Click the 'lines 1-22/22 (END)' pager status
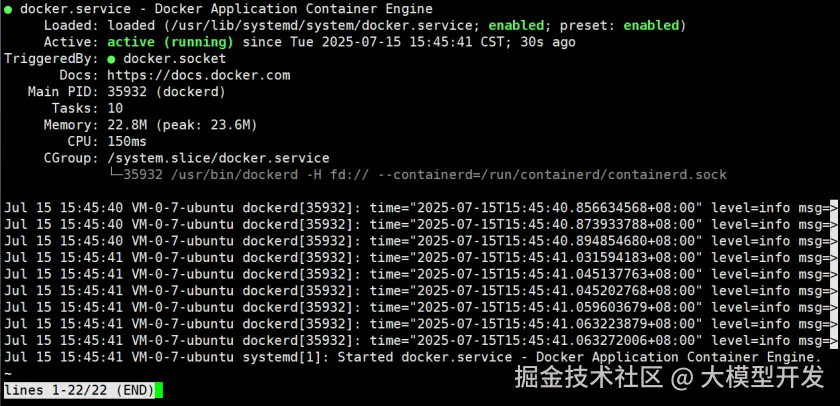Image resolution: width=840 pixels, height=406 pixels. click(x=76, y=390)
